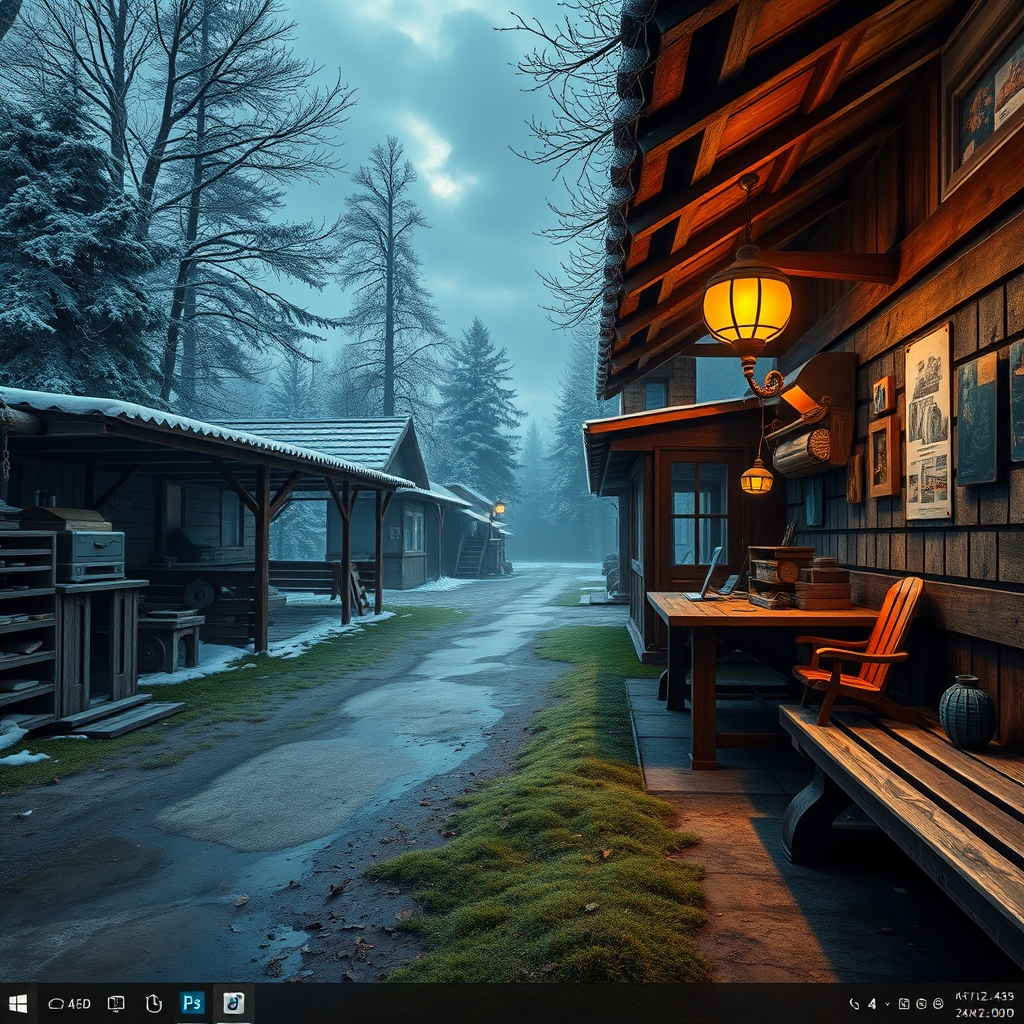Open Task View from the taskbar

click(116, 1003)
